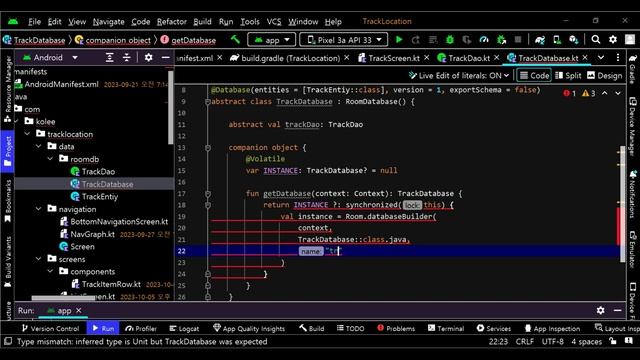The height and width of the screenshot is (360, 640).
Task: Open Search Everywhere magnifier icon
Action: click(596, 40)
